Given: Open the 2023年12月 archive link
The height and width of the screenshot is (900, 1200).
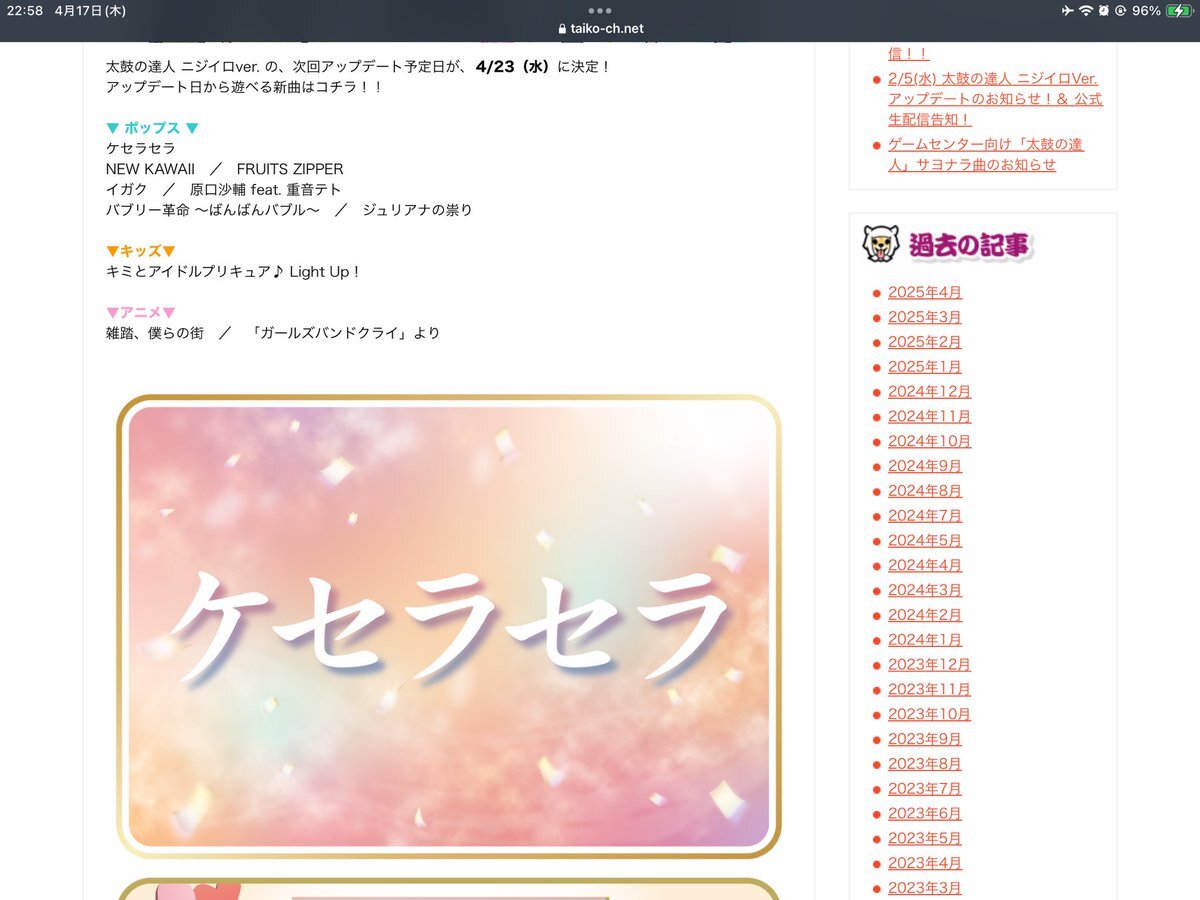Looking at the screenshot, I should tap(929, 665).
